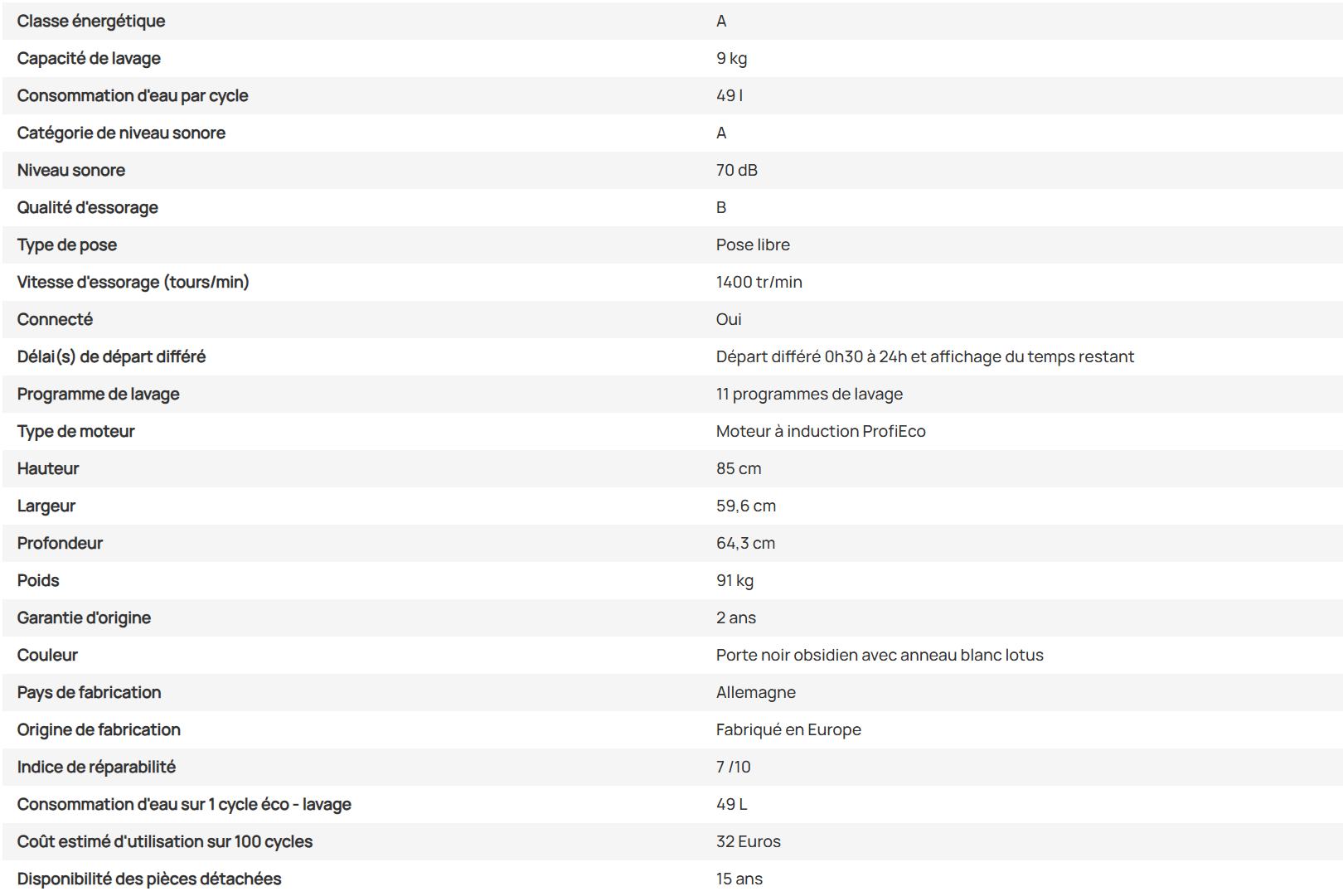
Task: Click the '1400 tr/min' spin speed value
Action: pyautogui.click(x=759, y=283)
